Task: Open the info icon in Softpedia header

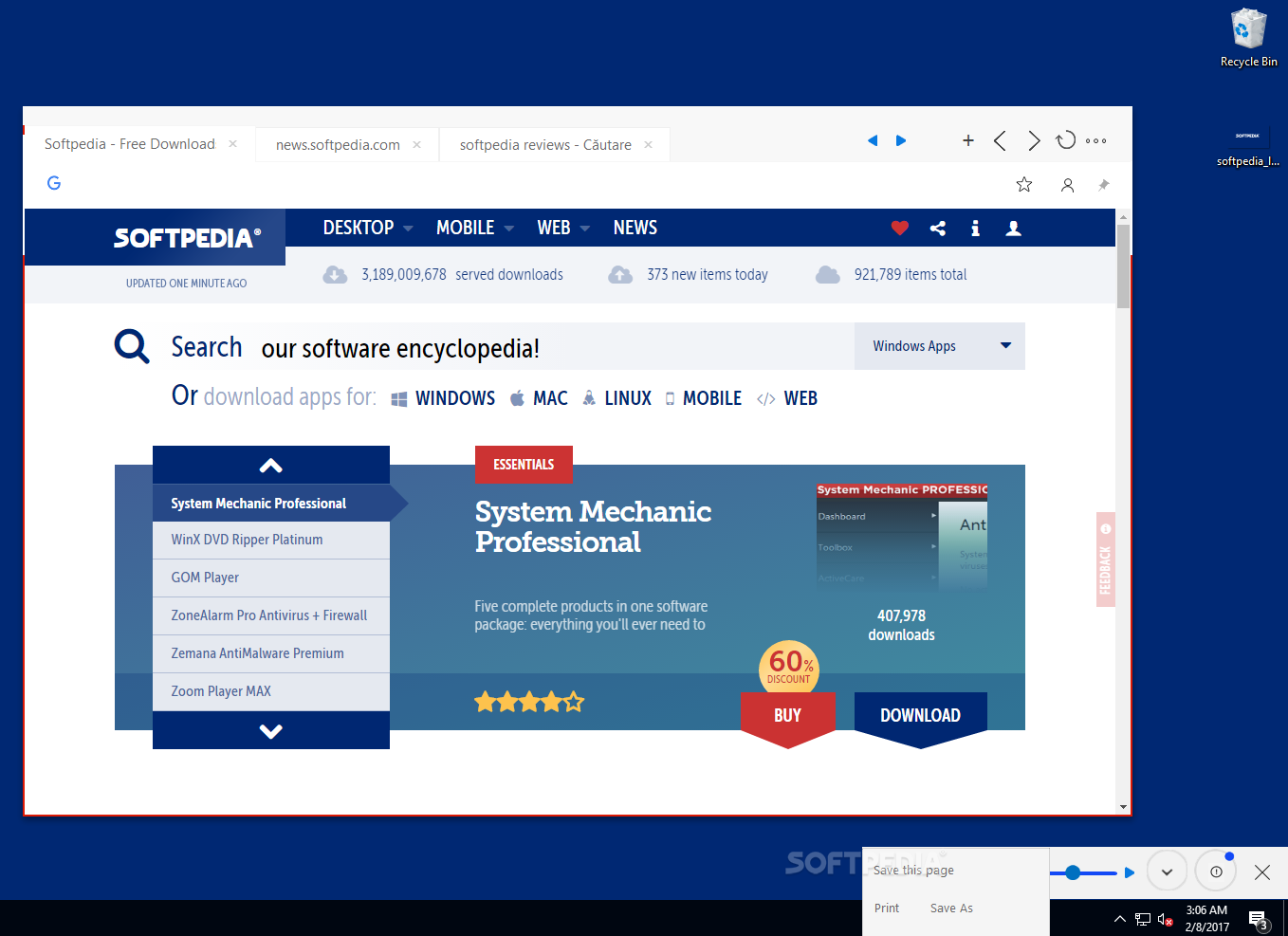Action: 975,228
